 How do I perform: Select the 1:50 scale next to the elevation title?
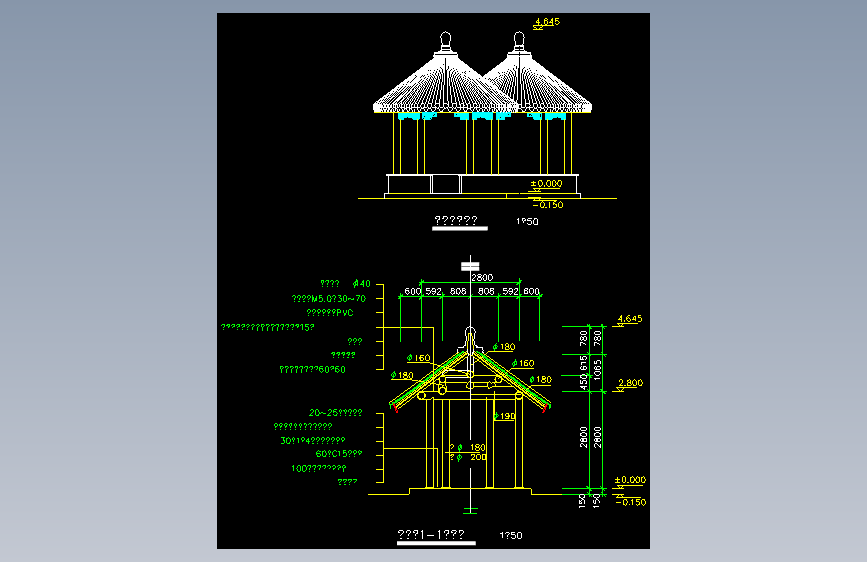527,221
